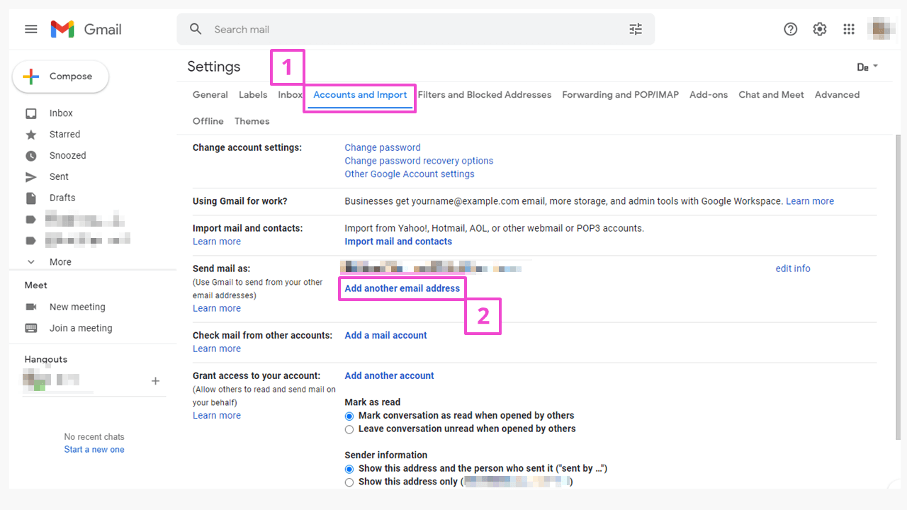The height and width of the screenshot is (510, 908).
Task: Select Mark conversation as read when opened
Action: pyautogui.click(x=349, y=416)
